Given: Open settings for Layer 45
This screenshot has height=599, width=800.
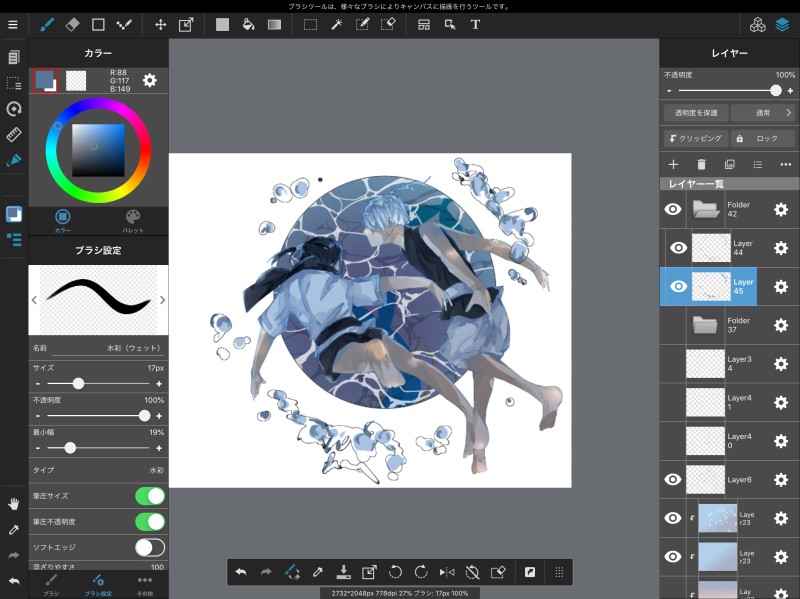Looking at the screenshot, I should (x=781, y=287).
